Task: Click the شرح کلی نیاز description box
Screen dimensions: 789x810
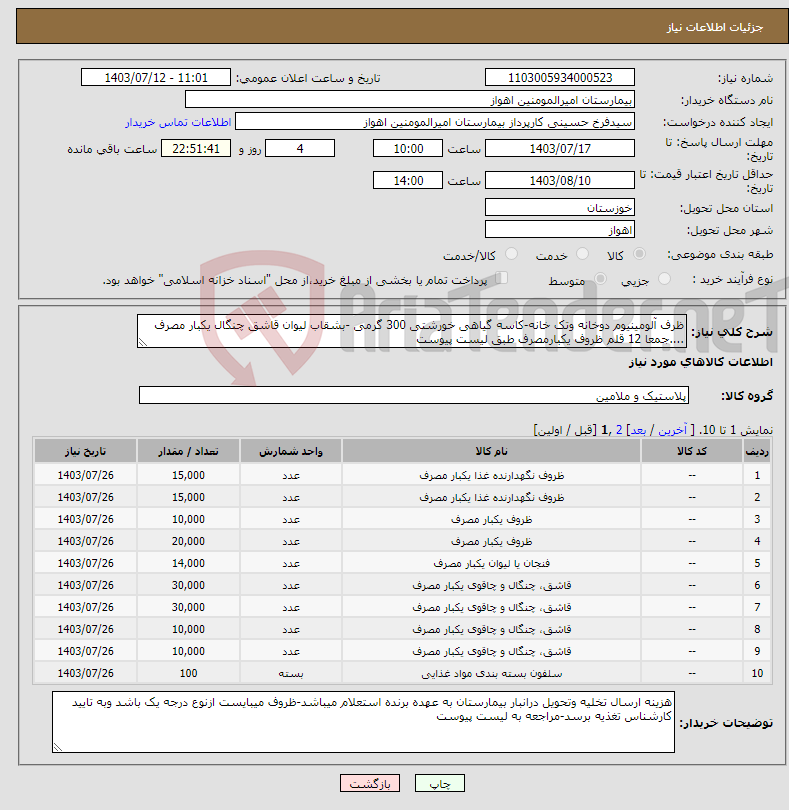Action: click(x=412, y=331)
